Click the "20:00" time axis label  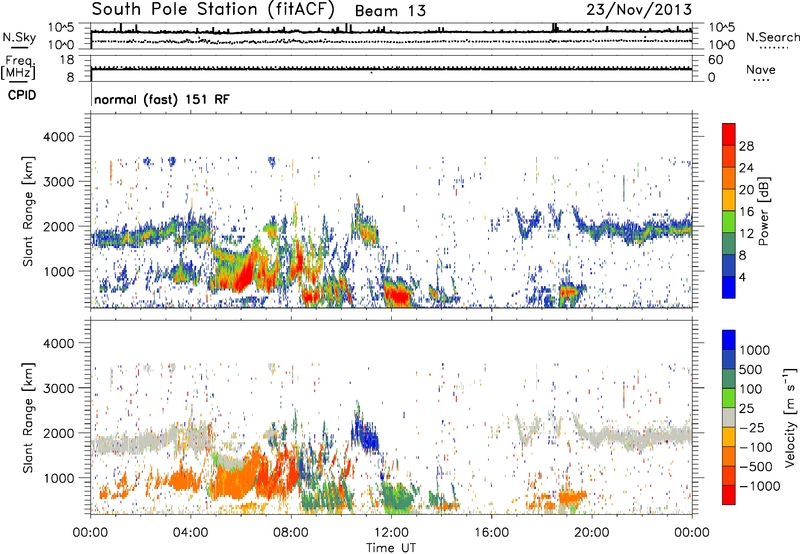[x=592, y=533]
